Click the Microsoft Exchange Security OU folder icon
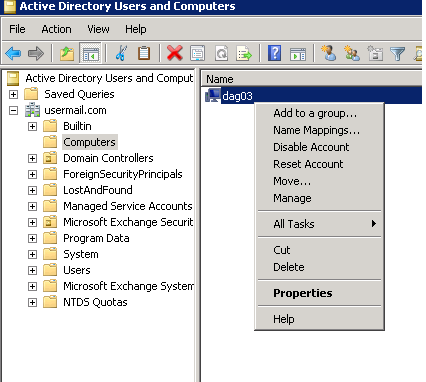 50,222
